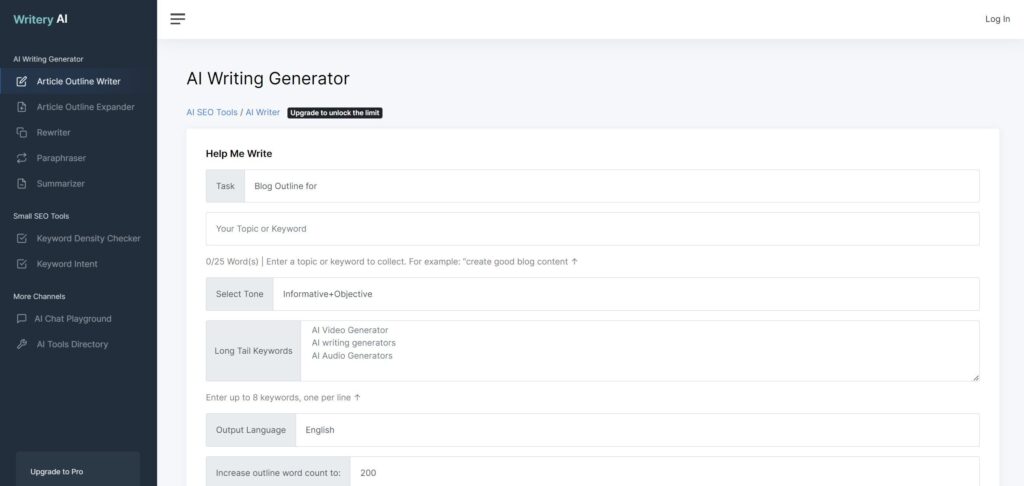Image resolution: width=1024 pixels, height=486 pixels.
Task: Click the Rewriter copy icon in sidebar
Action: [22, 132]
